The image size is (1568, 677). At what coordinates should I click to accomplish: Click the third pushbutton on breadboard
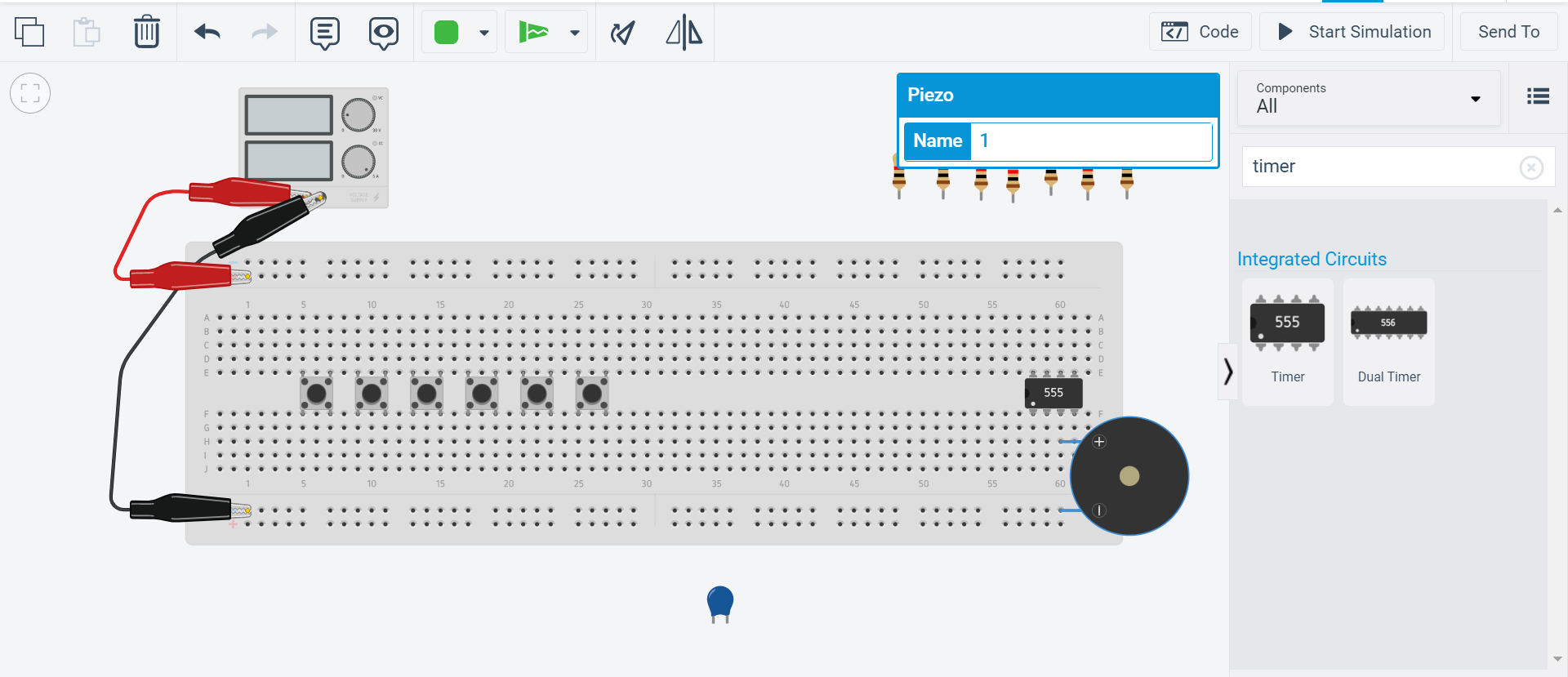pos(426,394)
